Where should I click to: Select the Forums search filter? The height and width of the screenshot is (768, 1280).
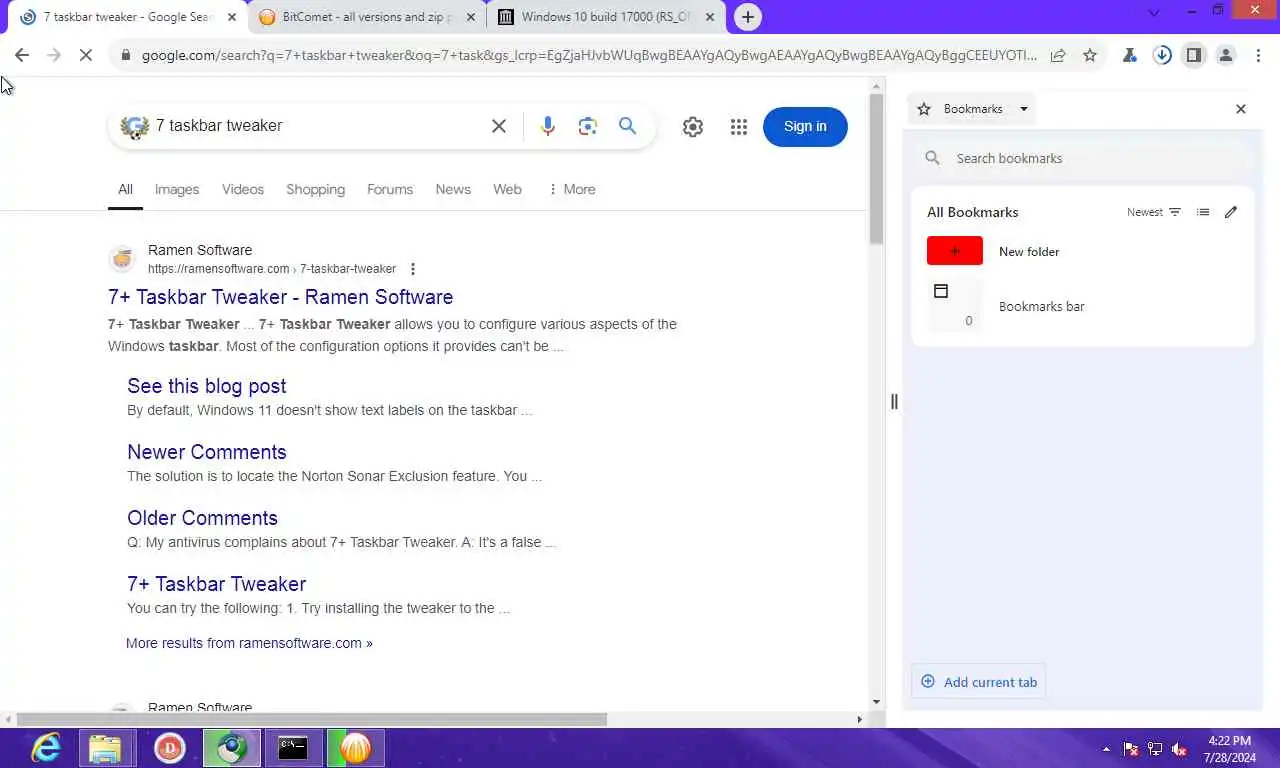point(390,189)
